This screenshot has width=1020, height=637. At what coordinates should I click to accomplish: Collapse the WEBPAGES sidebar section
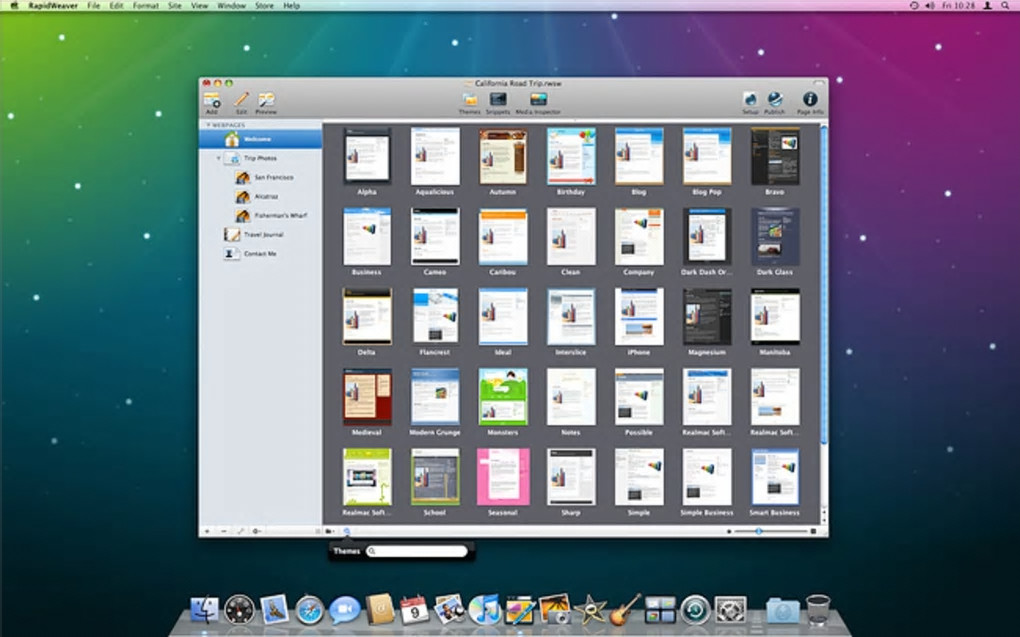(208, 125)
